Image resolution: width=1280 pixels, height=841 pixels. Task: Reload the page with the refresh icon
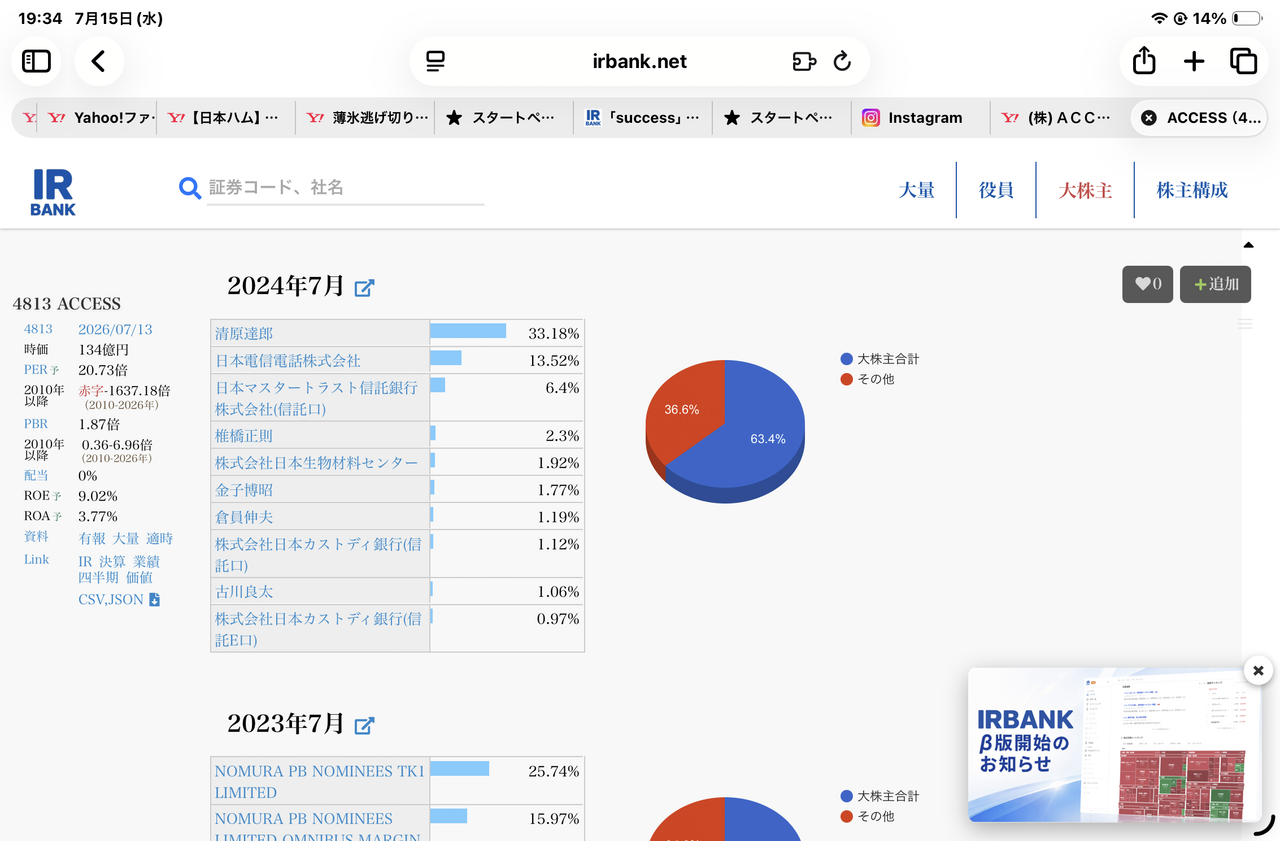click(842, 61)
